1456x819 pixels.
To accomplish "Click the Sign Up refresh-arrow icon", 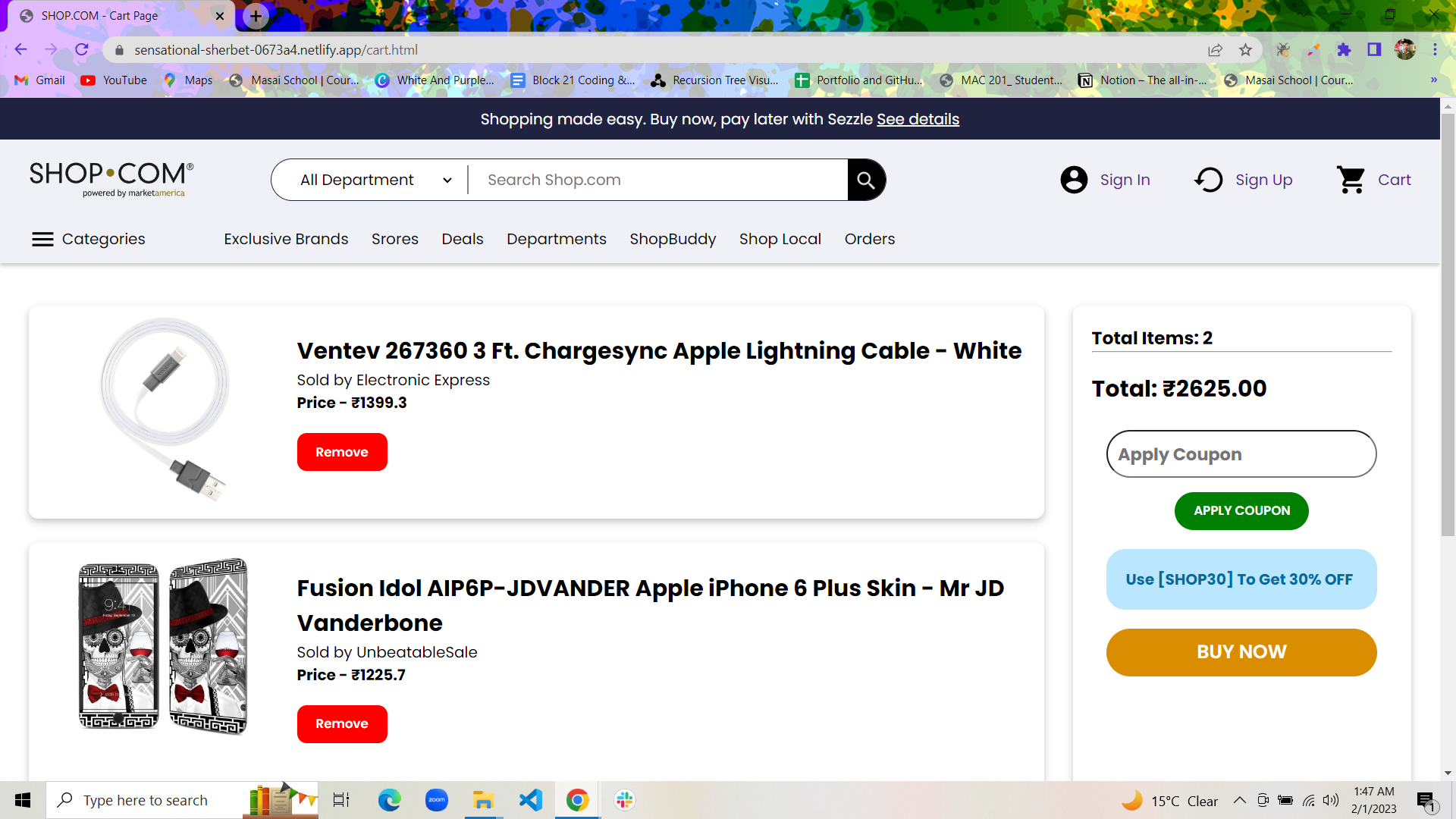I will click(x=1209, y=180).
